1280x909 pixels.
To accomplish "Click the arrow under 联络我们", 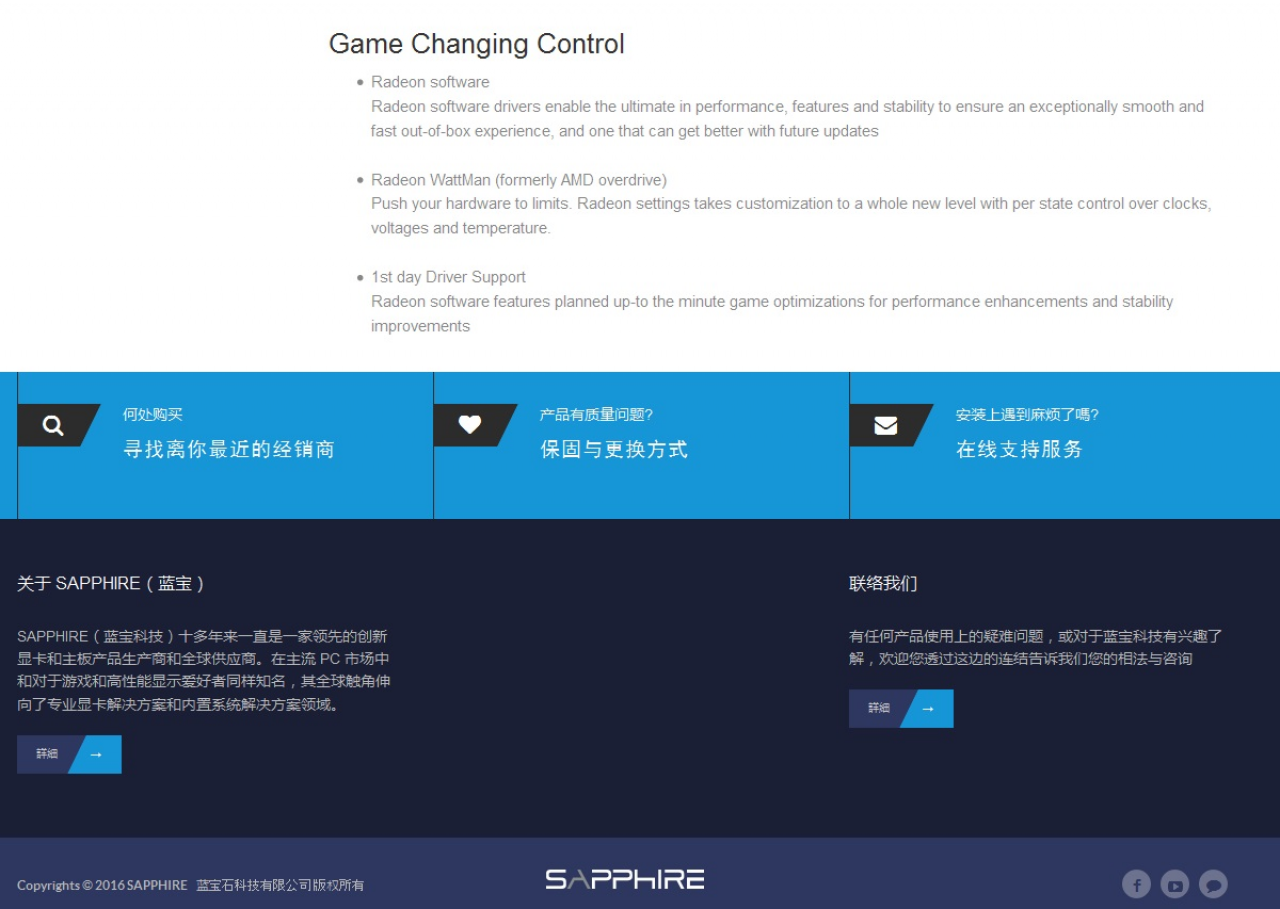I will click(x=928, y=709).
